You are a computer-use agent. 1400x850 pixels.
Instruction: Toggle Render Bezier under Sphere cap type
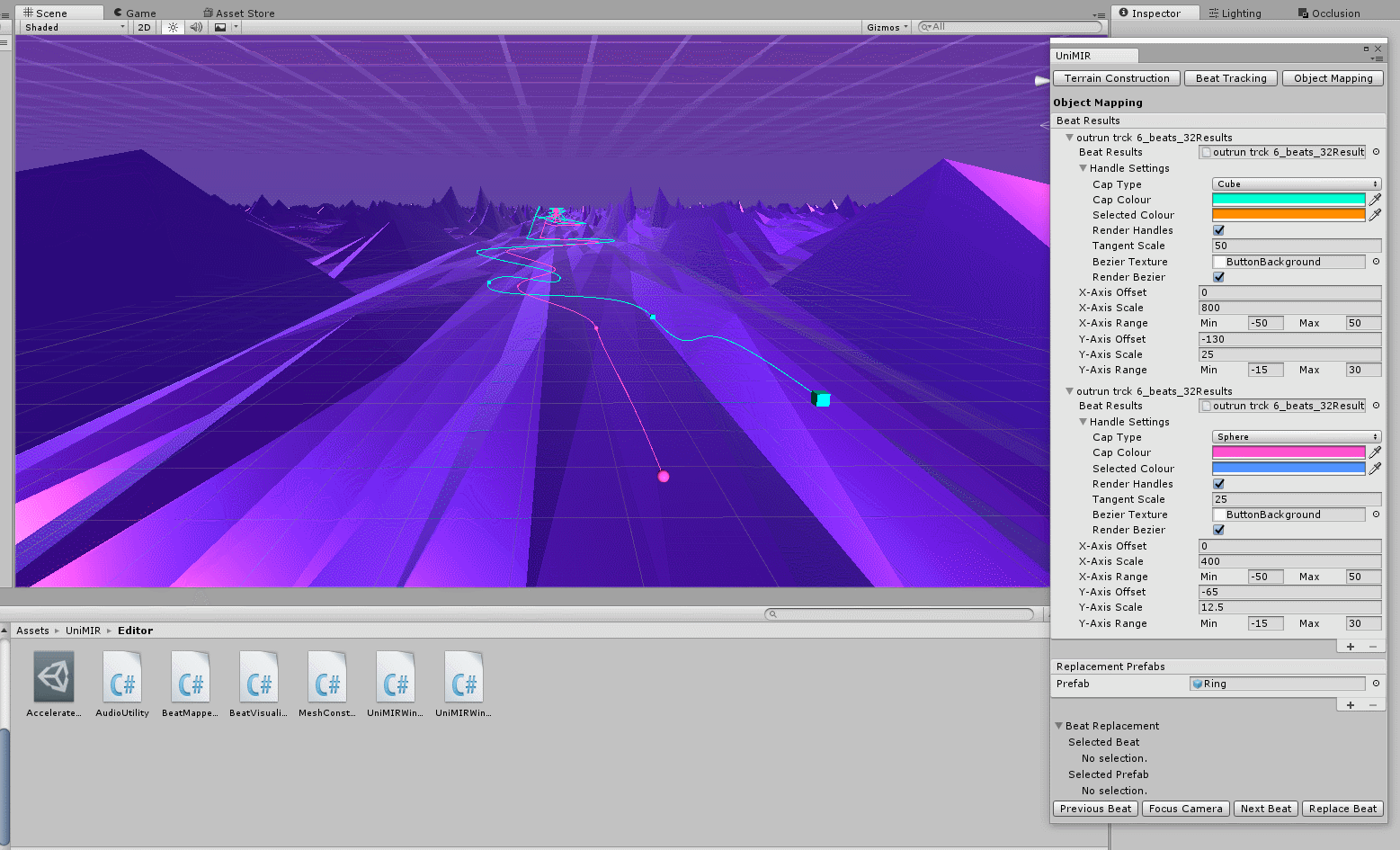click(x=1218, y=530)
